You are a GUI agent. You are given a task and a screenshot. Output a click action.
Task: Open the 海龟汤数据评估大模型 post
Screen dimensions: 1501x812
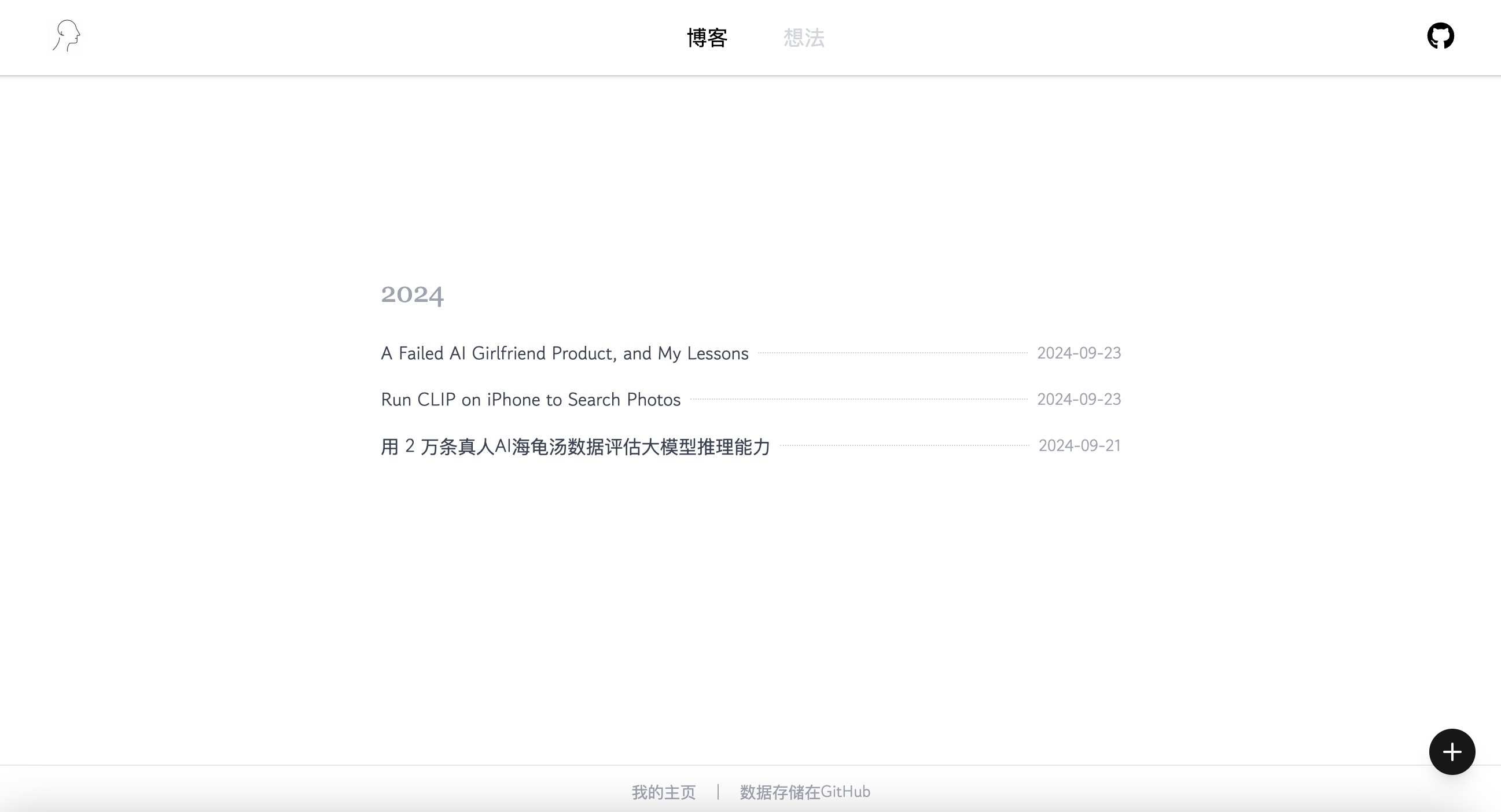(575, 446)
